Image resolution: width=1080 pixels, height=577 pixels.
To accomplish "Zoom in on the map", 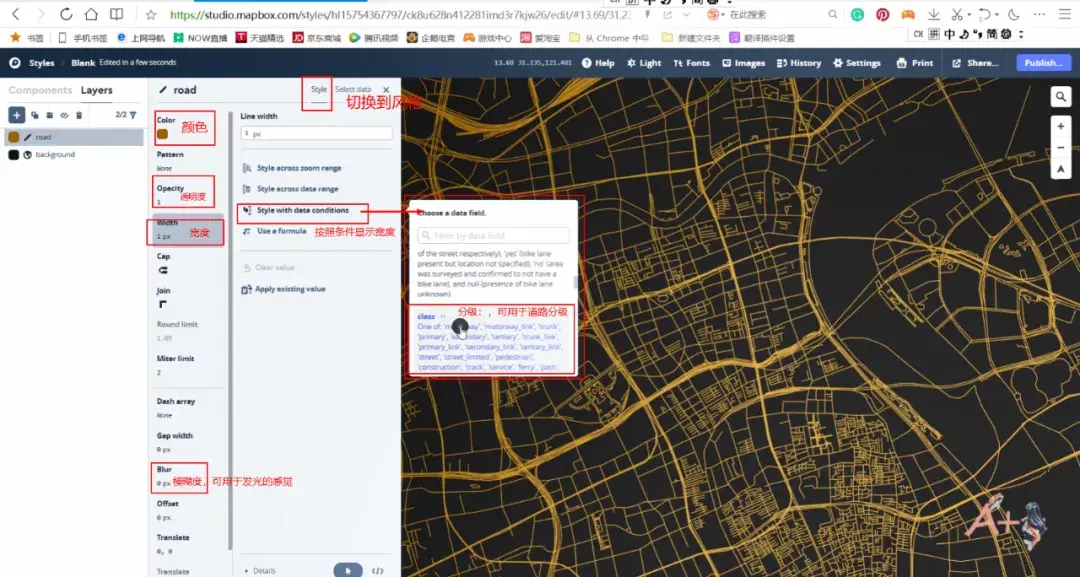I will pyautogui.click(x=1061, y=126).
